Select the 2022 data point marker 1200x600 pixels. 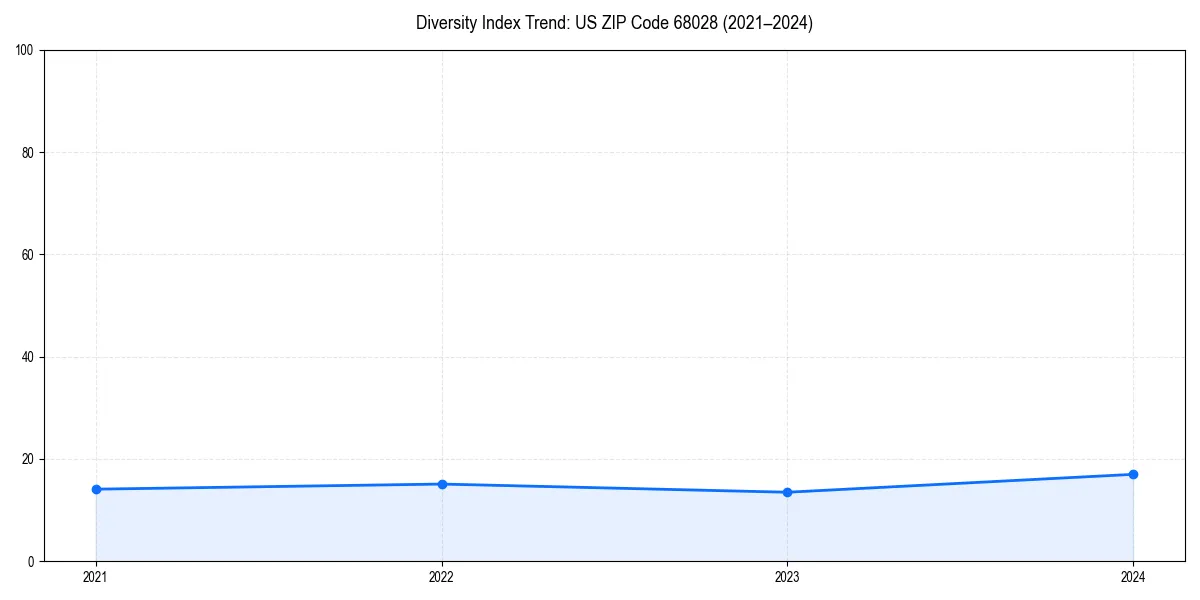[x=442, y=483]
